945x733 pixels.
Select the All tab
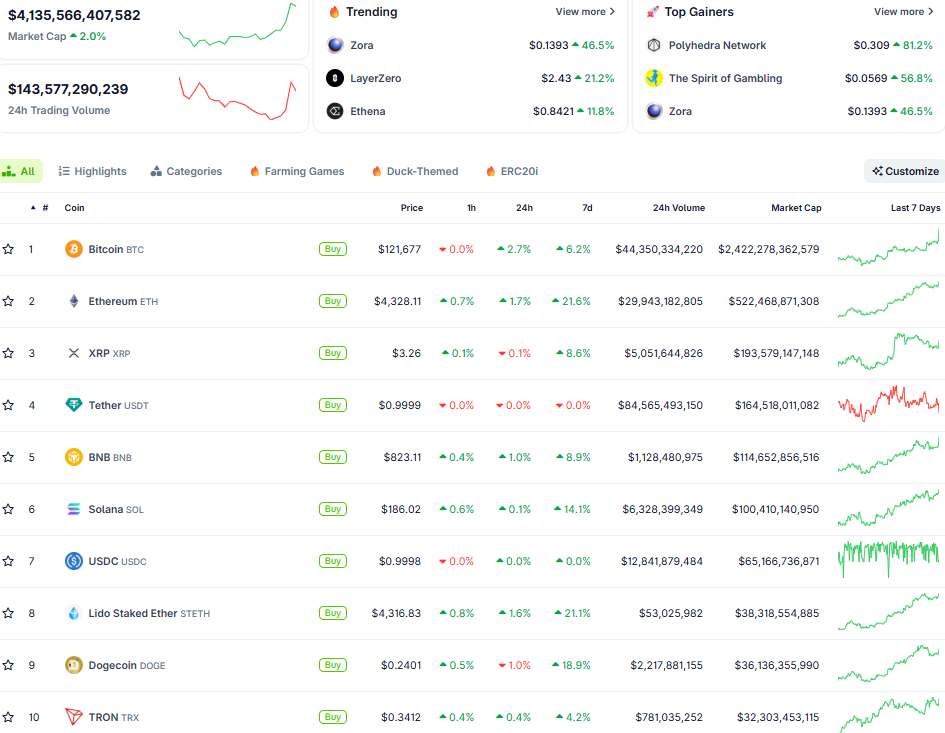coord(20,171)
